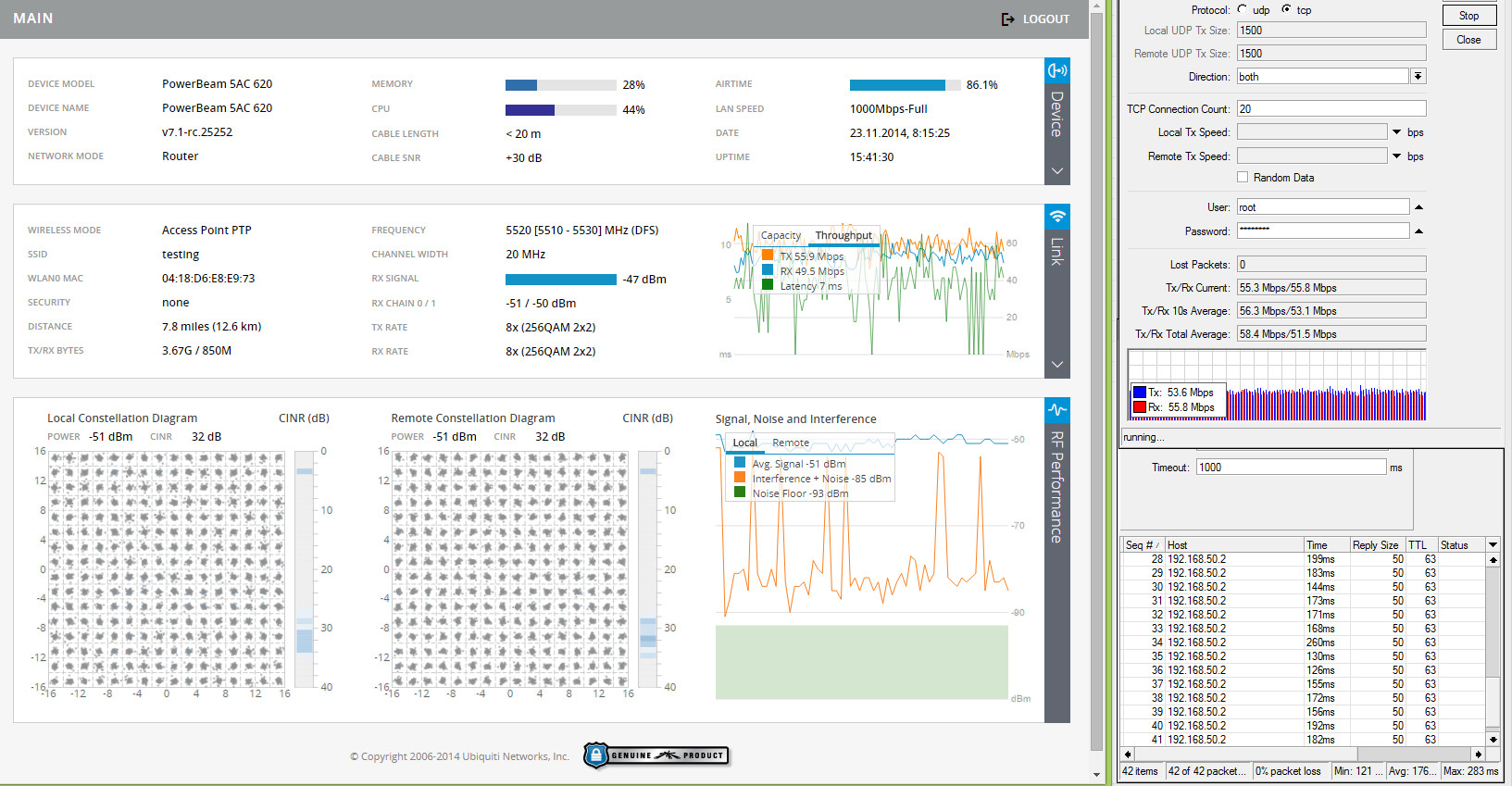Screen dimensions: 1512x786
Task: Open the Direction dropdown
Action: click(x=1418, y=76)
